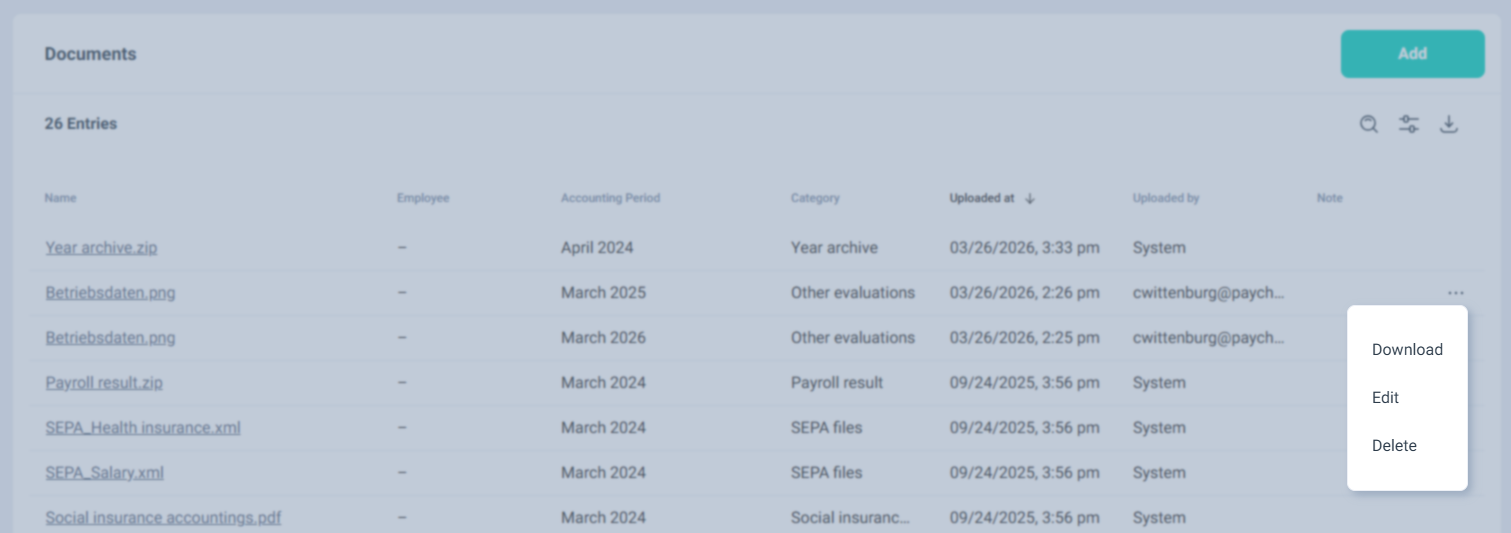1511x533 pixels.
Task: Click the download export icon
Action: pyautogui.click(x=1448, y=124)
